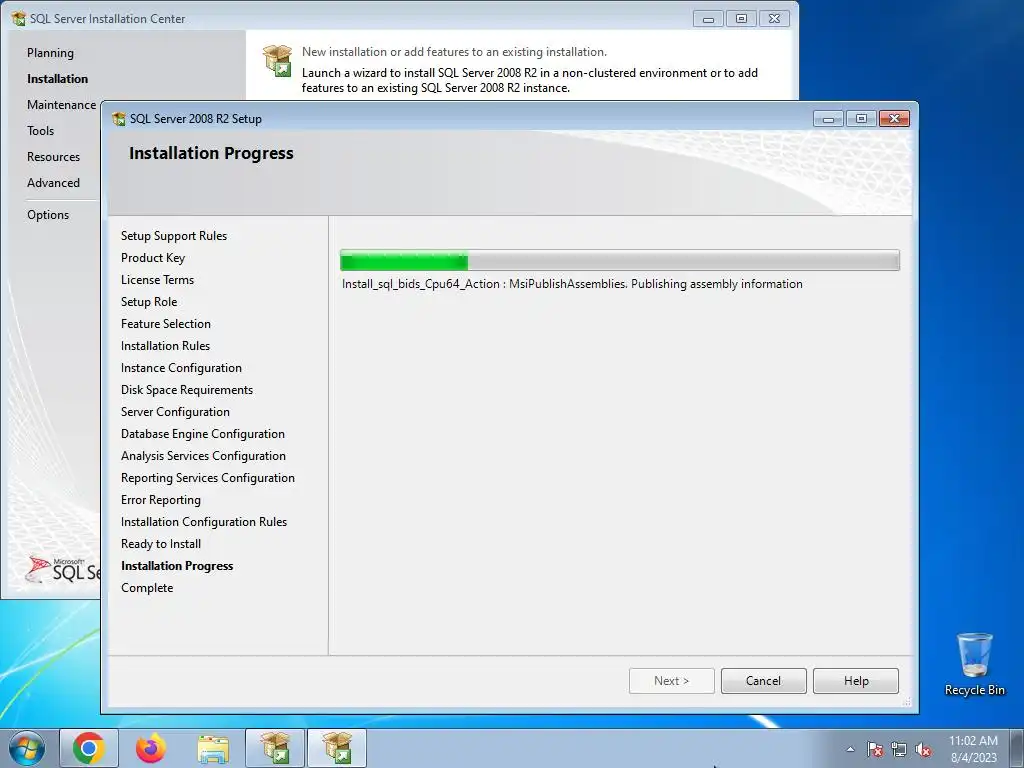
Task: Open the taskbar clock showing 11:02 AM
Action: point(973,749)
